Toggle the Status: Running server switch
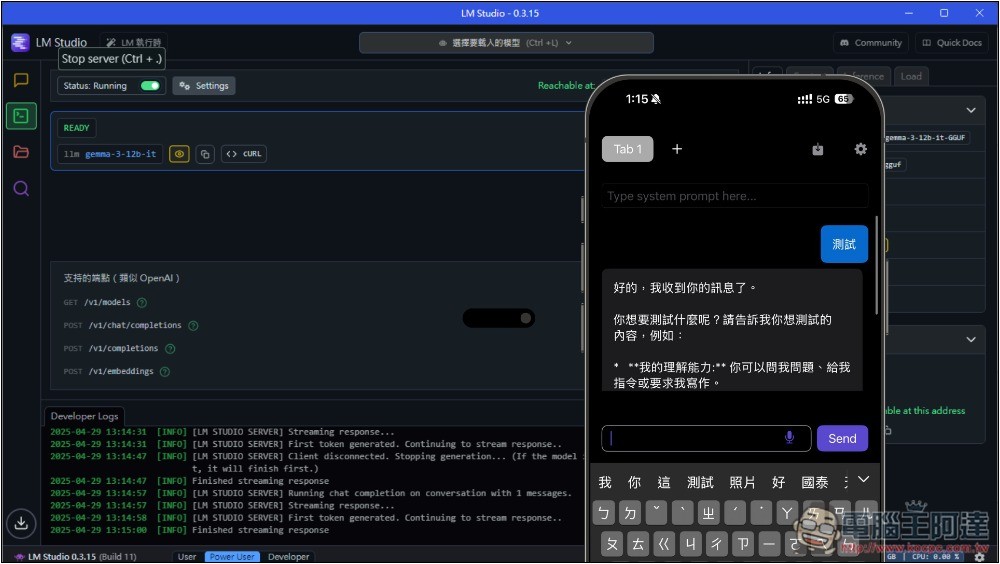1000x564 pixels. click(x=150, y=86)
